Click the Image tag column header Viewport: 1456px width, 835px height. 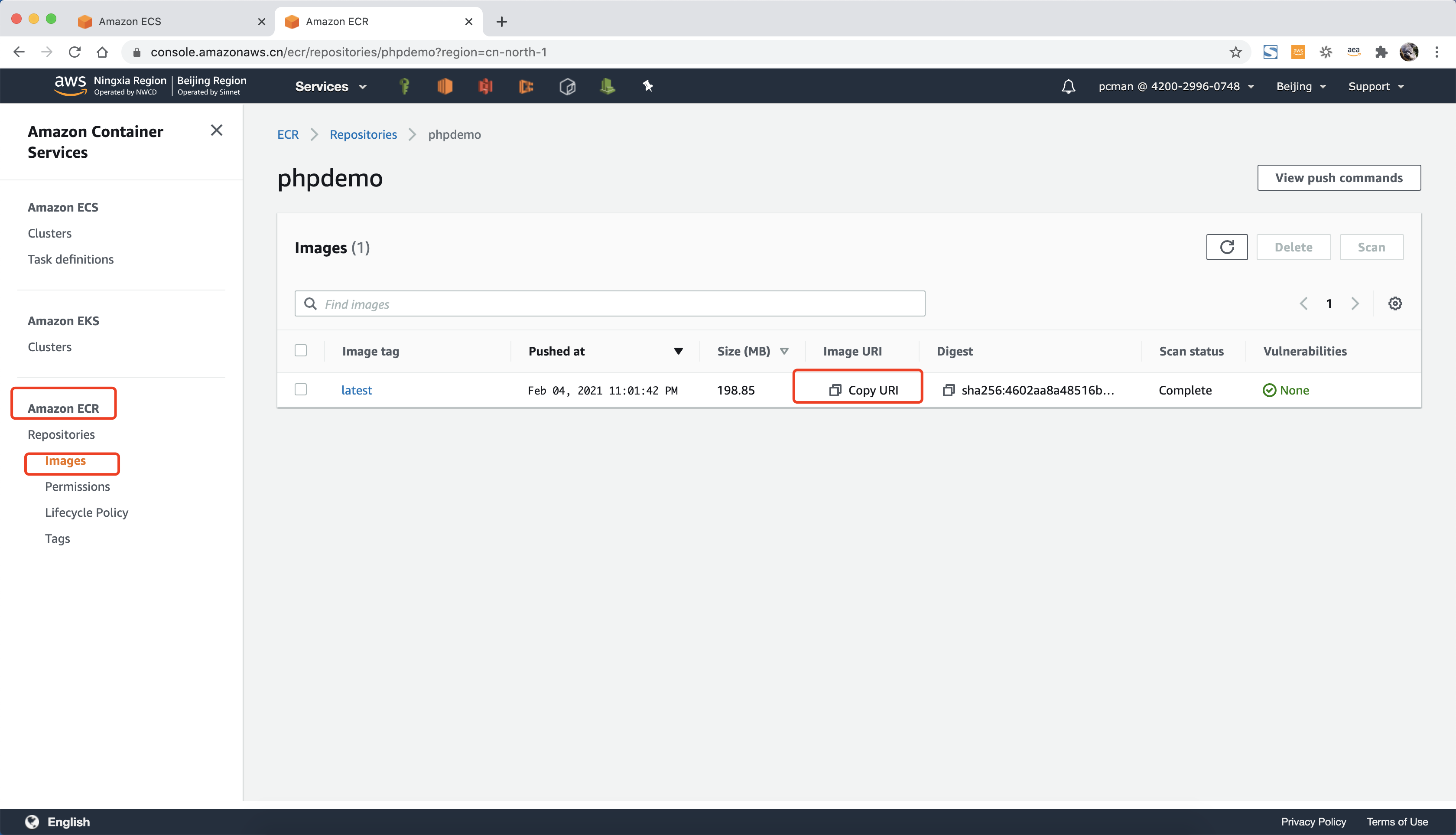370,351
